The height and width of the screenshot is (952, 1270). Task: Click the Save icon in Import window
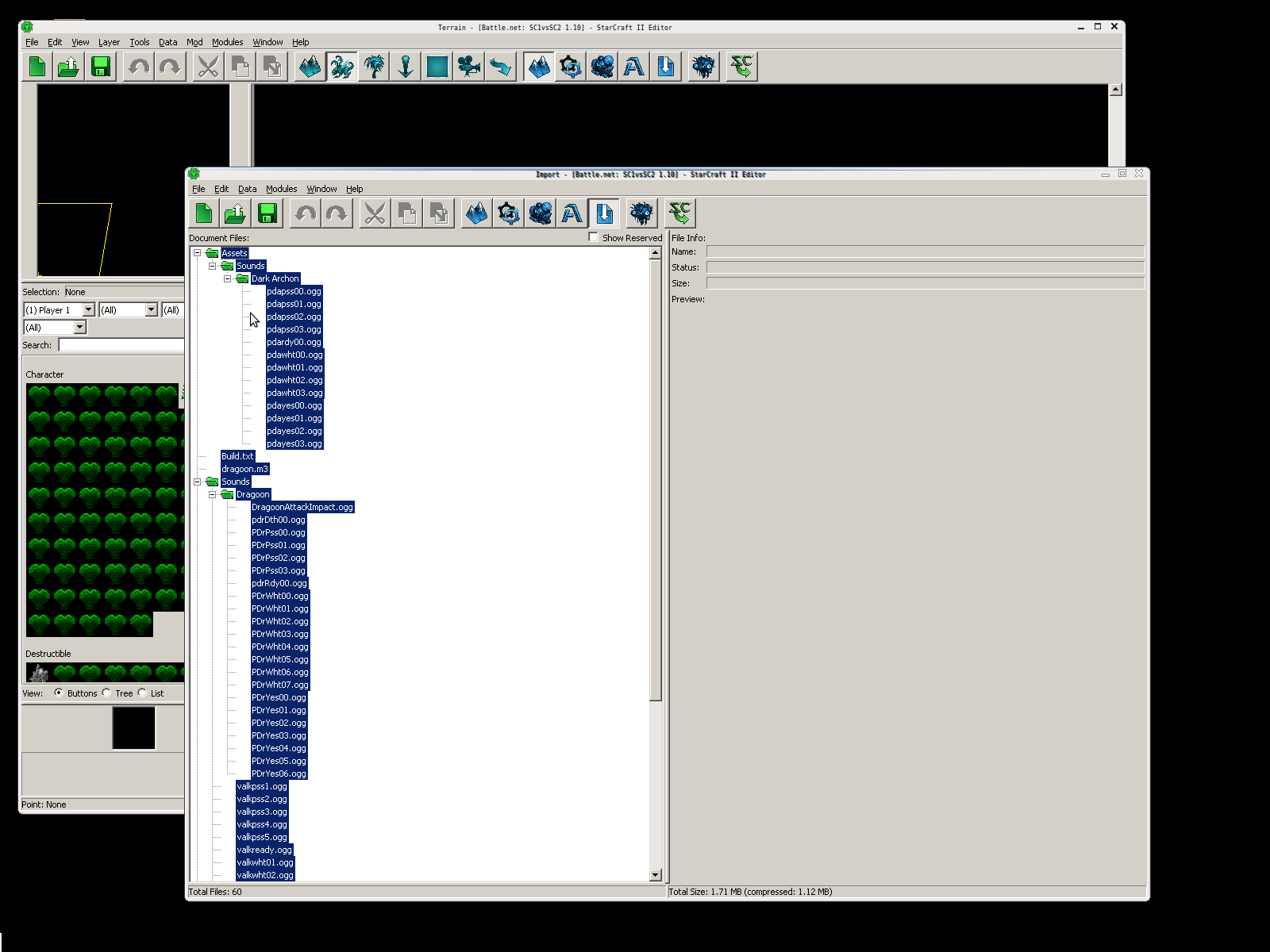[267, 213]
